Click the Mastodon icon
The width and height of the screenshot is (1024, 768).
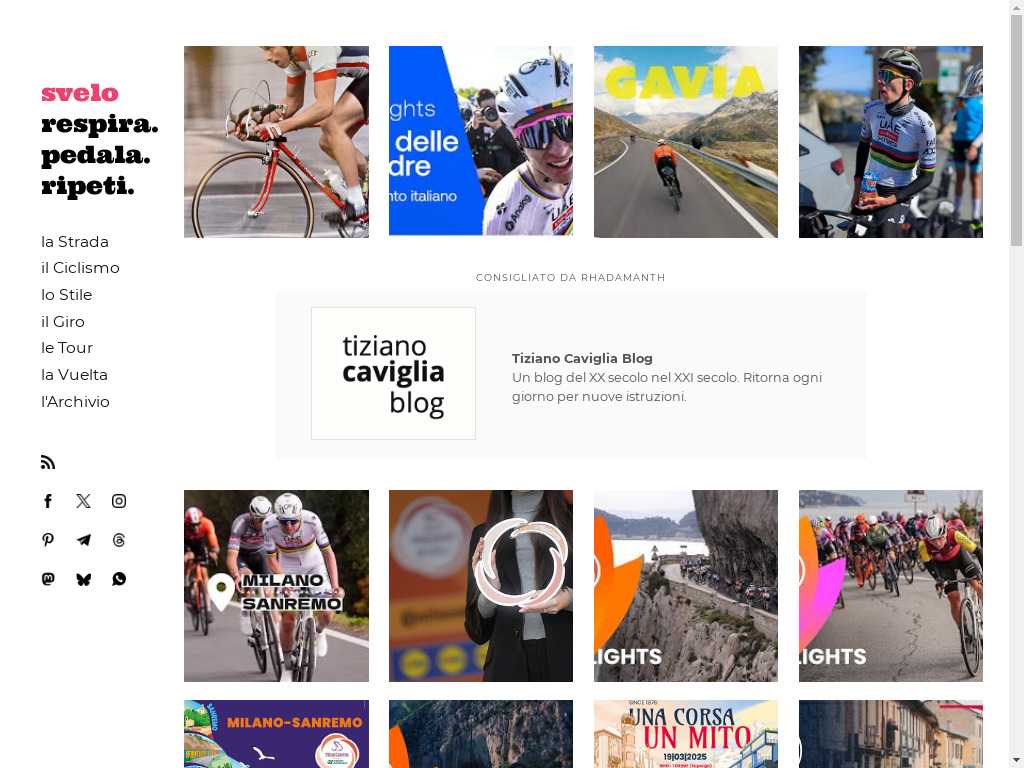click(x=48, y=579)
